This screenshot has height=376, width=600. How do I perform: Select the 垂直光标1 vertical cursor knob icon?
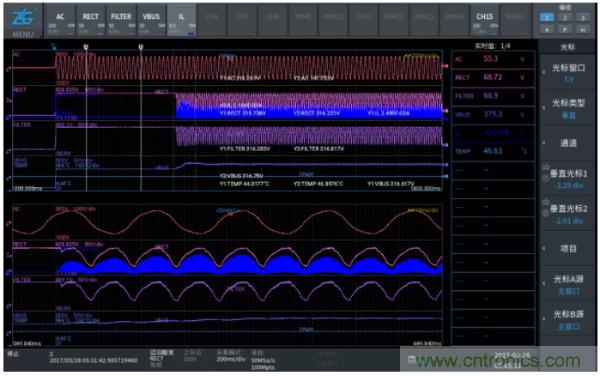point(546,178)
